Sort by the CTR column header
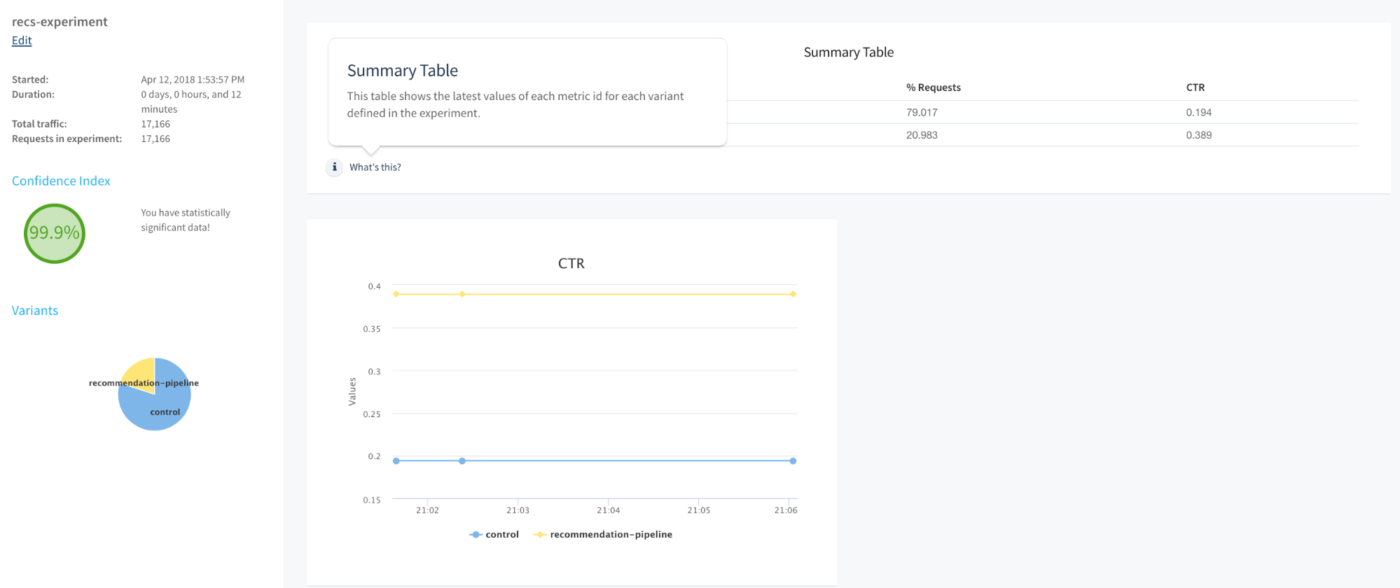The image size is (1400, 588). (1196, 88)
